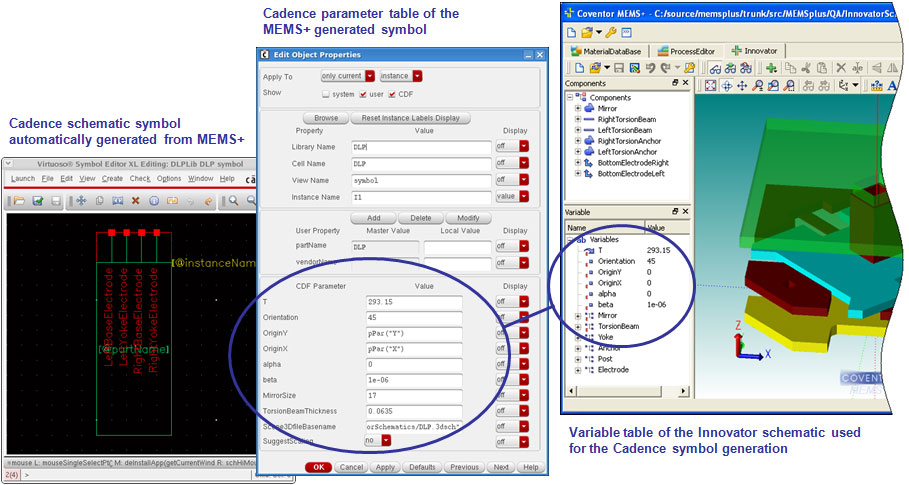This screenshot has width=909, height=485.
Task: Click the Modify button
Action: coord(468,218)
